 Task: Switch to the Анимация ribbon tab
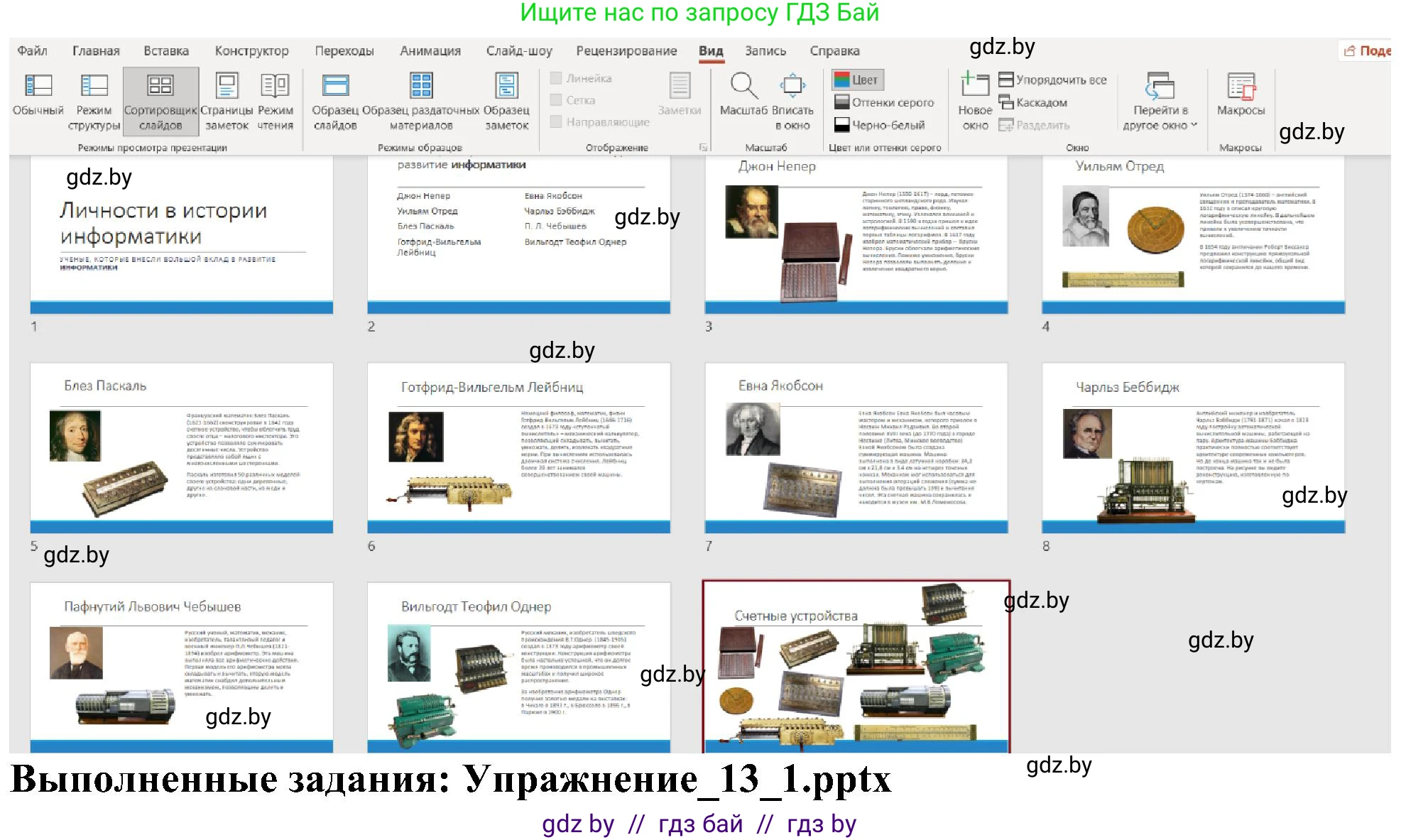click(x=430, y=50)
